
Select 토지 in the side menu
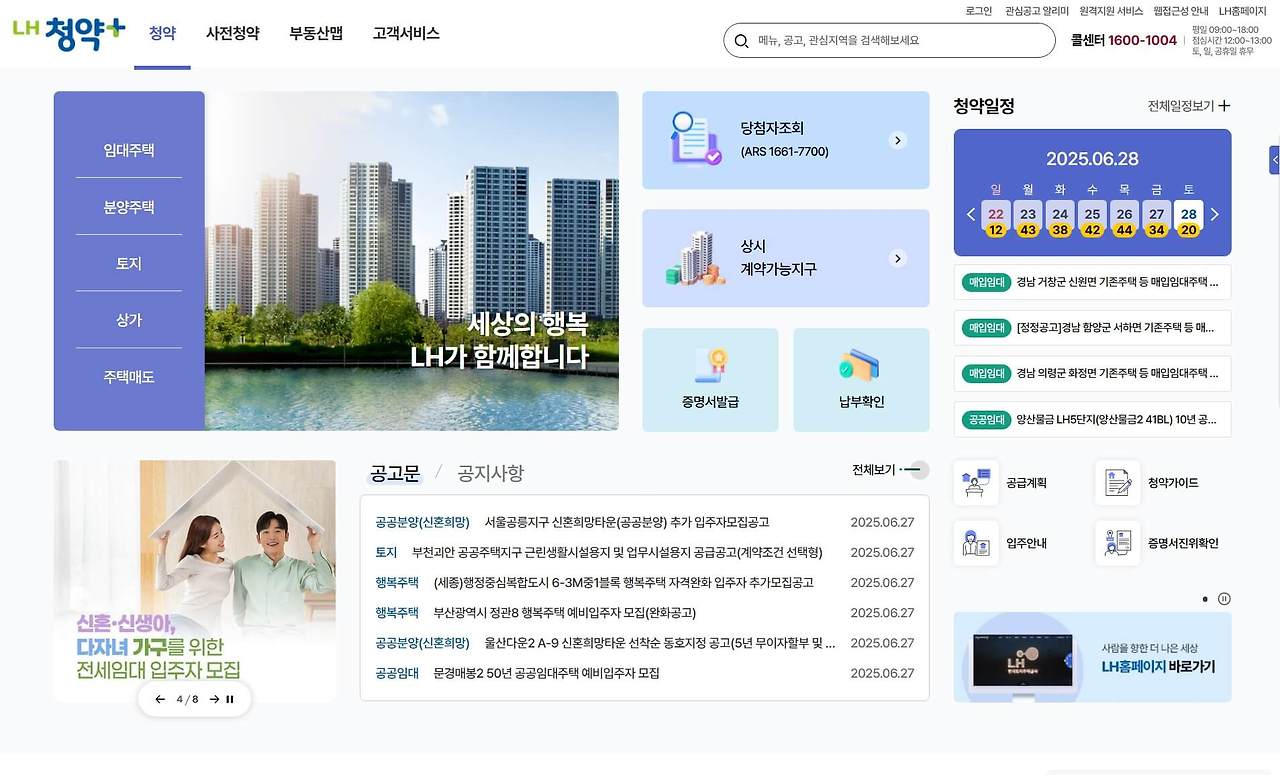coord(129,264)
